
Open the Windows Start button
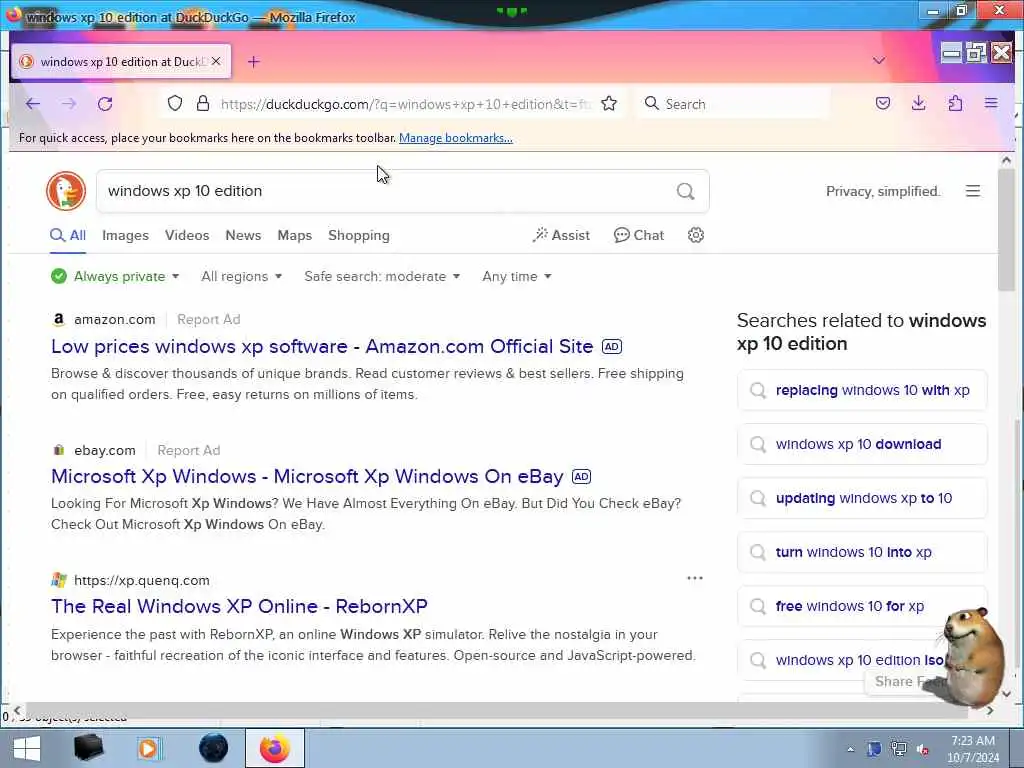click(x=27, y=748)
